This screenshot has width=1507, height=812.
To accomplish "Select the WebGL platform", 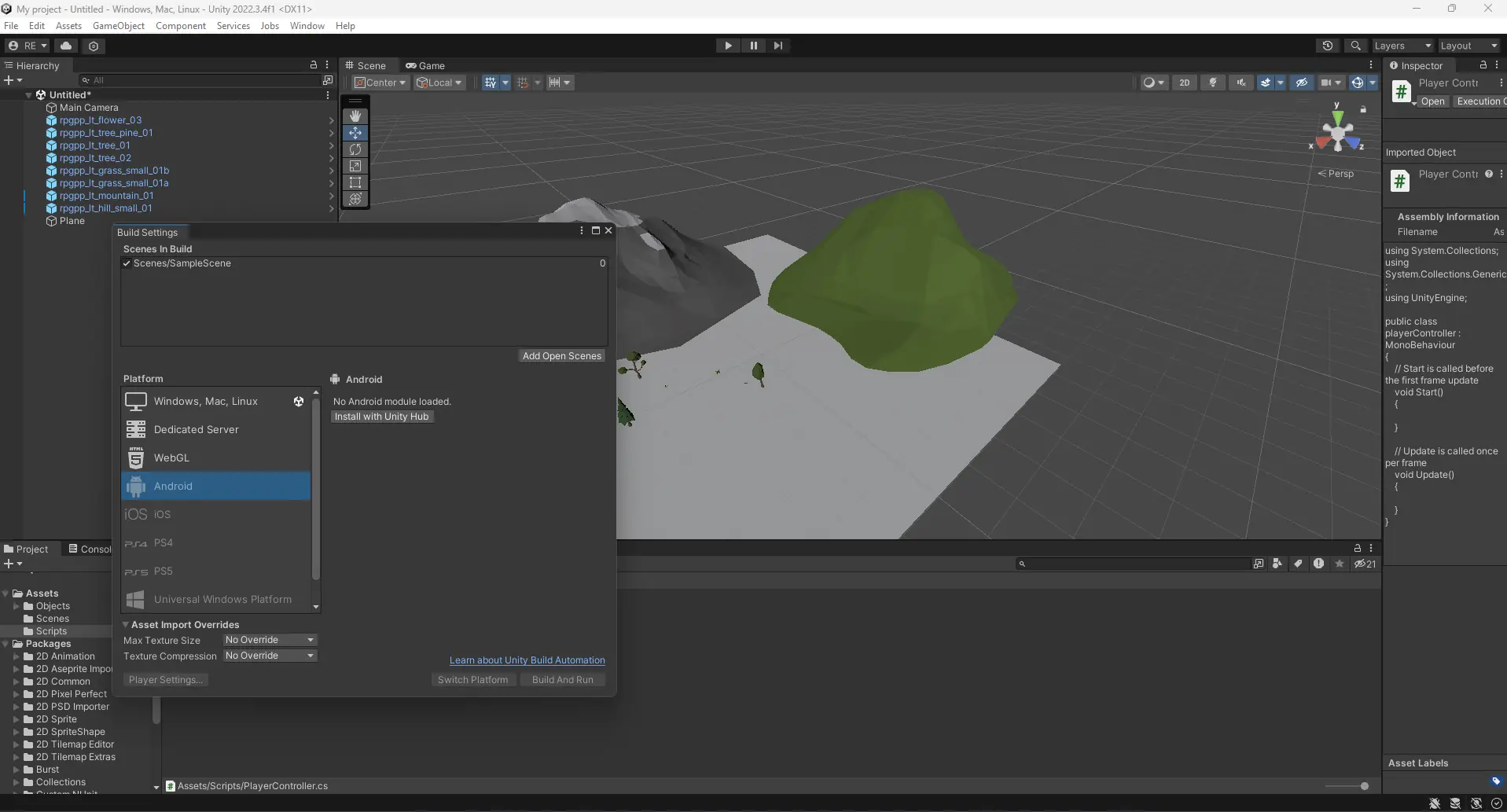I will pyautogui.click(x=216, y=457).
